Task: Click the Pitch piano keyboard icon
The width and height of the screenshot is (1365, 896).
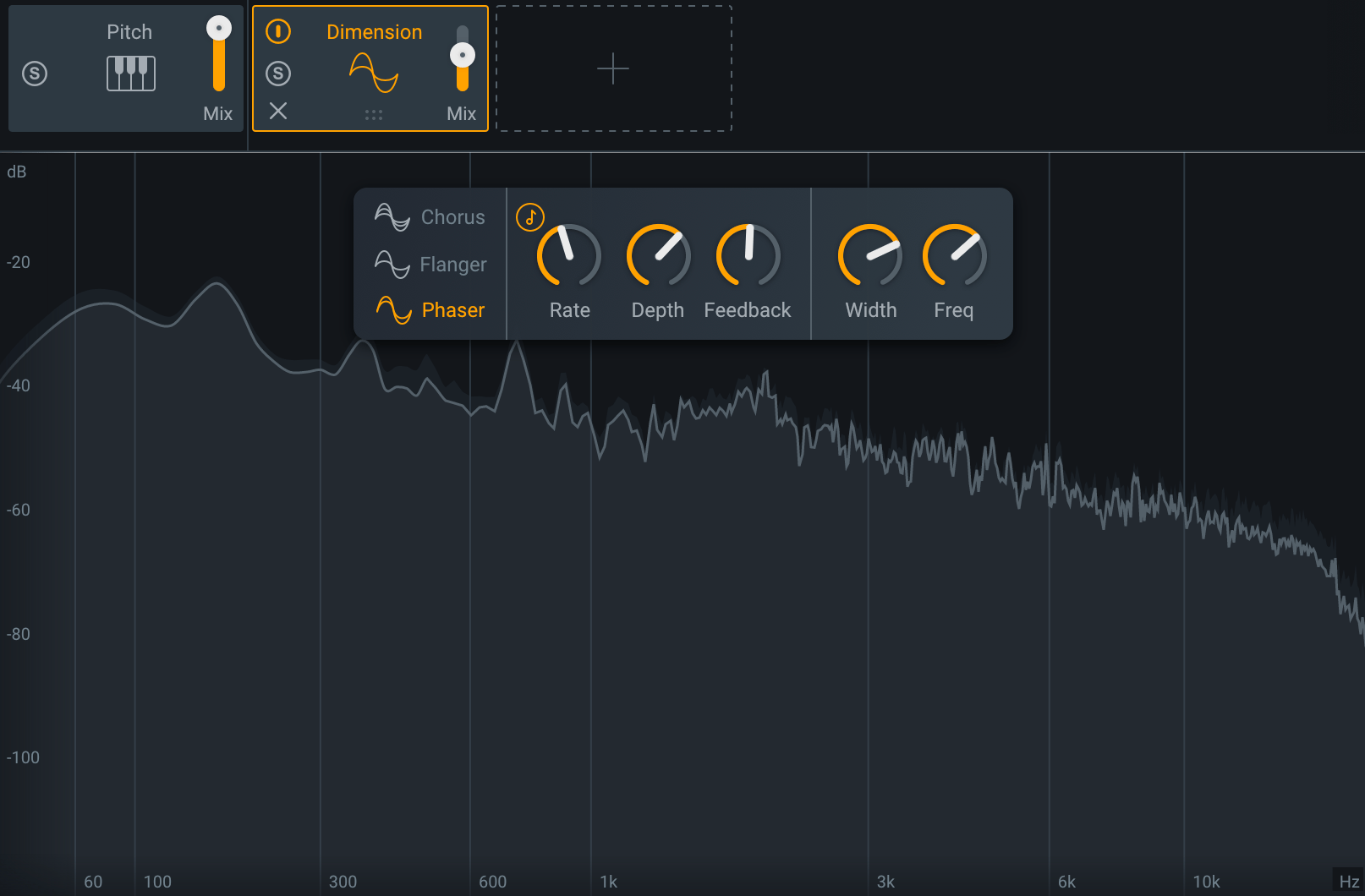Action: (x=131, y=74)
